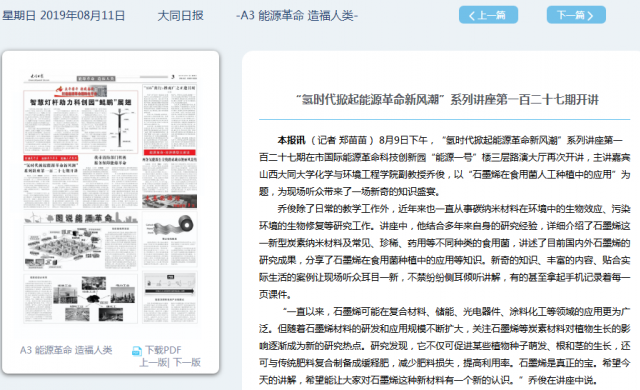The image size is (640, 390).
Task: Open 智慧灯杆助力科创园 headline article in page thumbnail
Action: pos(81,121)
